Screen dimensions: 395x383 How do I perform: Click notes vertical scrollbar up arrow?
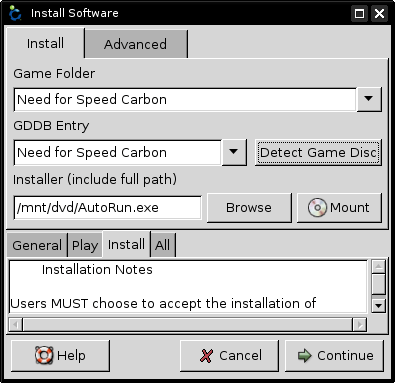point(378,267)
